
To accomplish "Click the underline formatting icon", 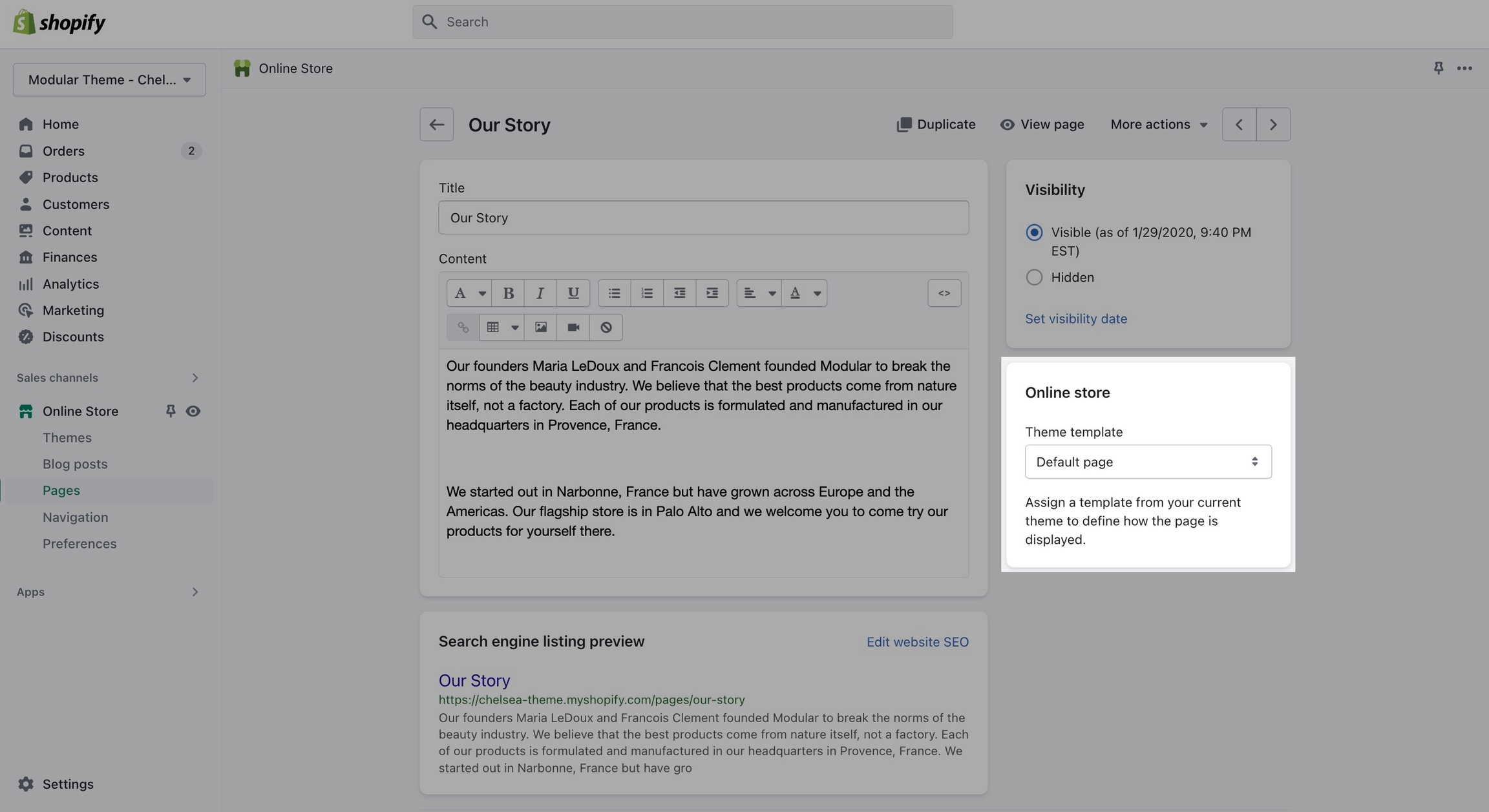I will click(573, 293).
